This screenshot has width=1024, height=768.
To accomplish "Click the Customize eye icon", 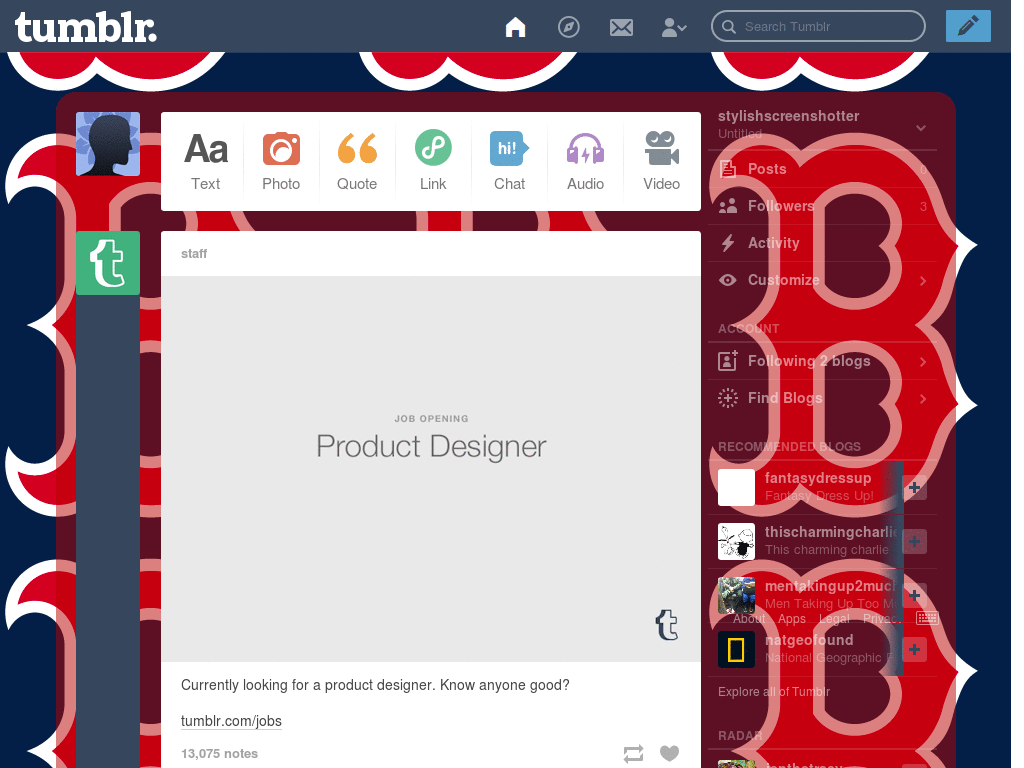I will (728, 280).
